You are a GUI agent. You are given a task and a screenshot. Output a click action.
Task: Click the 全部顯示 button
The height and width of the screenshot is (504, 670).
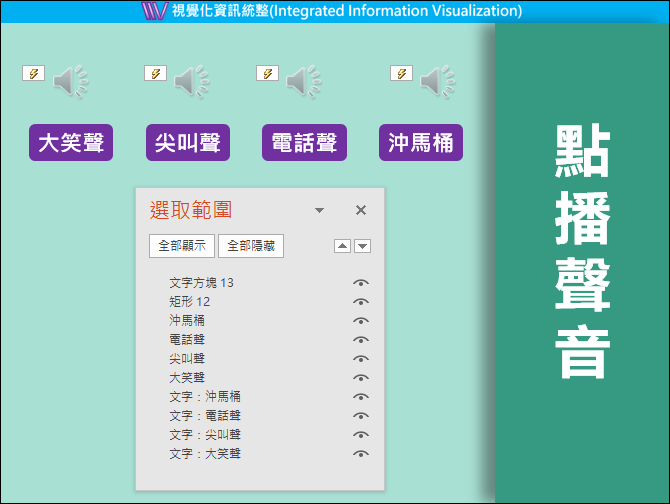pyautogui.click(x=182, y=246)
